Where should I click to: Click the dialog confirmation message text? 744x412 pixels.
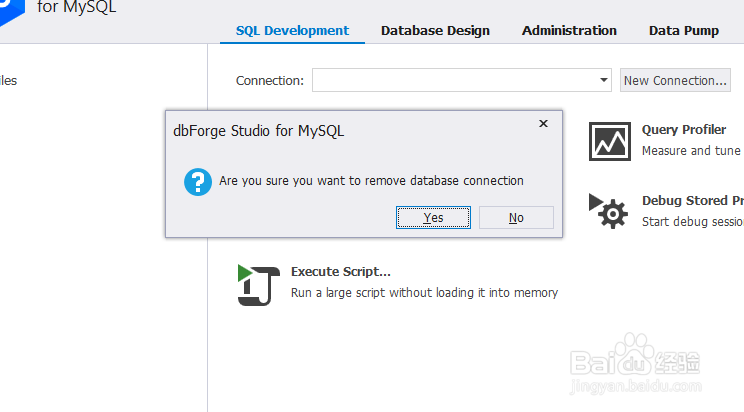[x=371, y=181]
